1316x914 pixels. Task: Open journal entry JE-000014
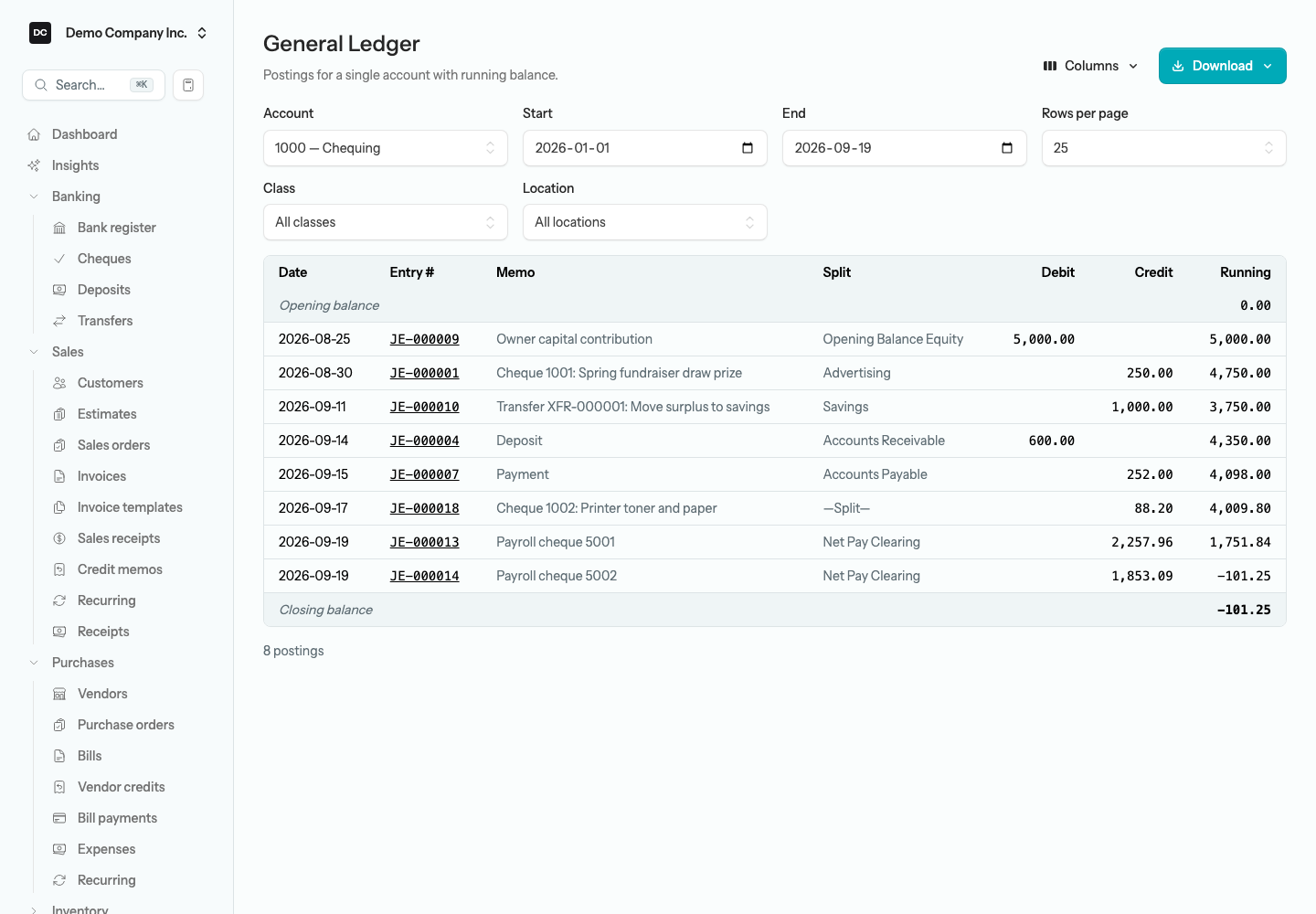425,576
